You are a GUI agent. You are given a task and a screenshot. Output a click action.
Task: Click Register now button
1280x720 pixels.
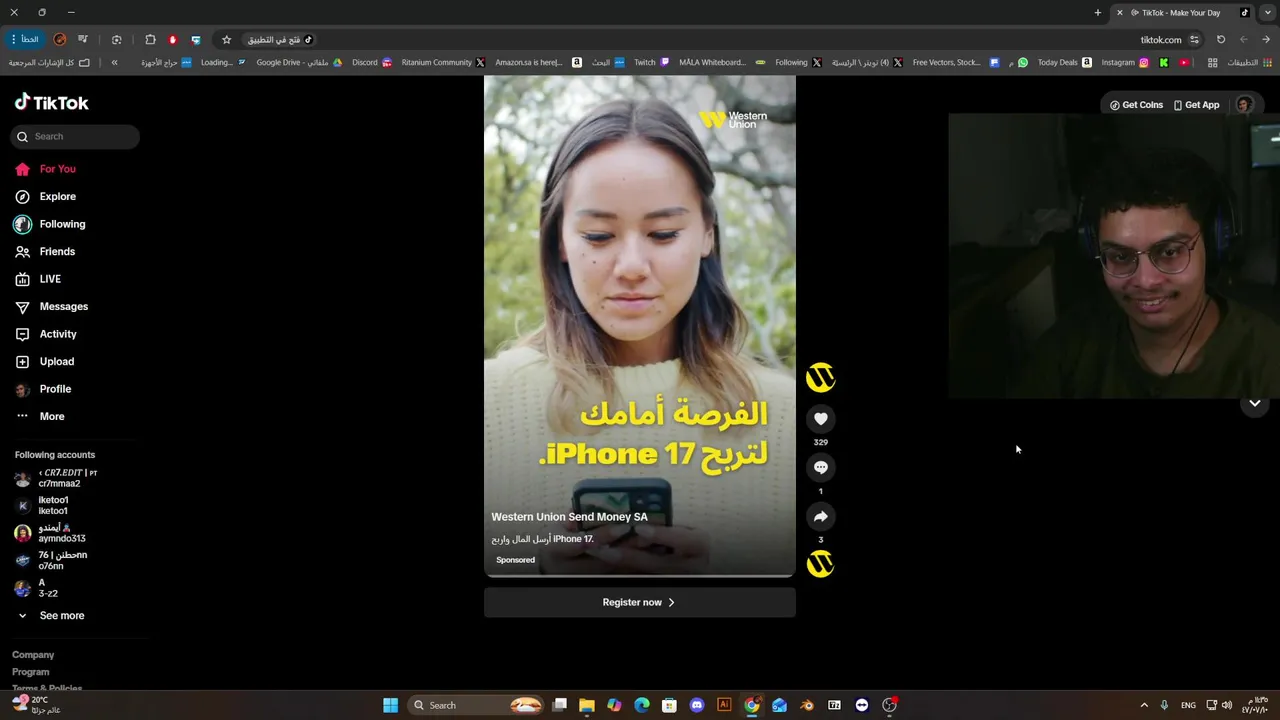(x=640, y=602)
